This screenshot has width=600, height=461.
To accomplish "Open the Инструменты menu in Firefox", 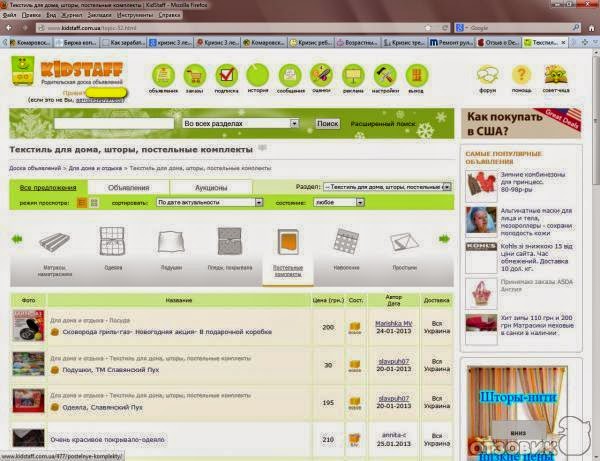I will coord(135,15).
